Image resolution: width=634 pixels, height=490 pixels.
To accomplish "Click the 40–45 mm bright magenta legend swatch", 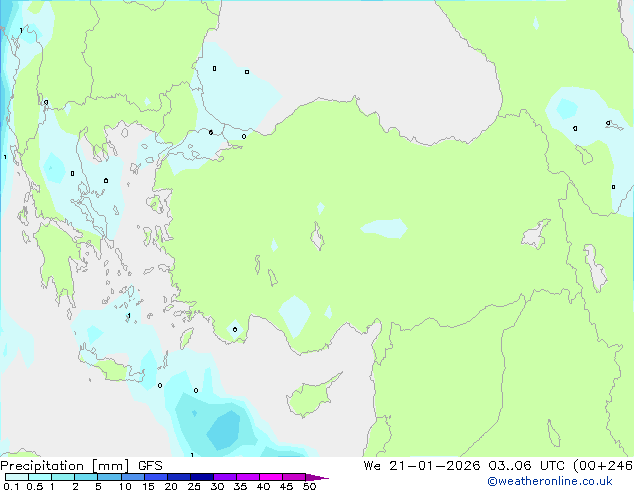I will tap(271, 477).
